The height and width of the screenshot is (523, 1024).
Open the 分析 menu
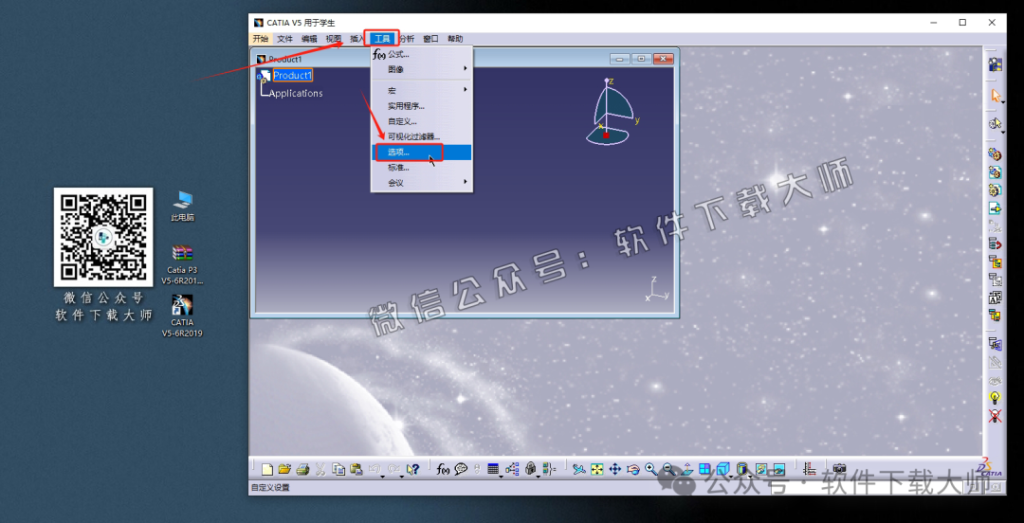click(407, 39)
